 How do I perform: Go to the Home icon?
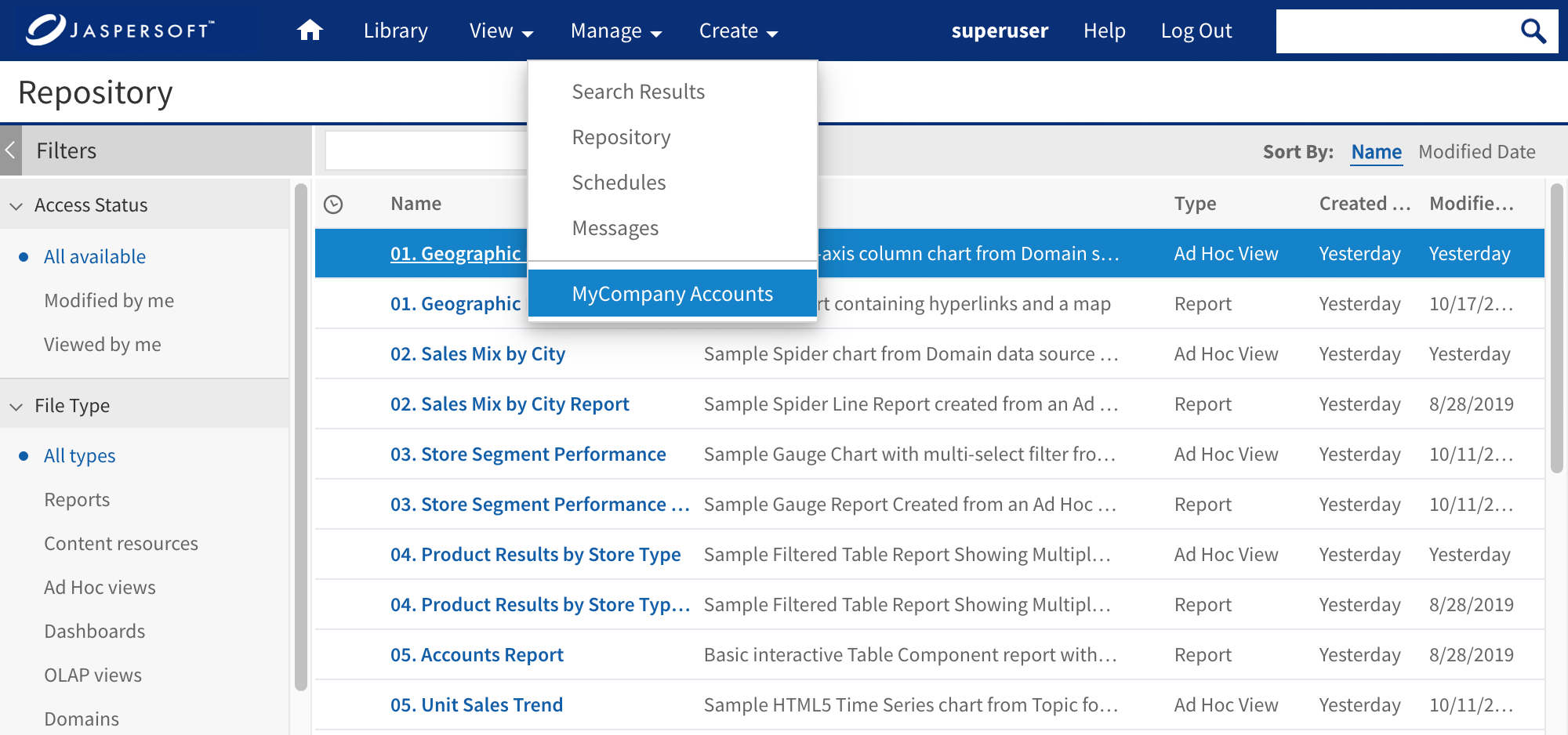click(x=310, y=31)
